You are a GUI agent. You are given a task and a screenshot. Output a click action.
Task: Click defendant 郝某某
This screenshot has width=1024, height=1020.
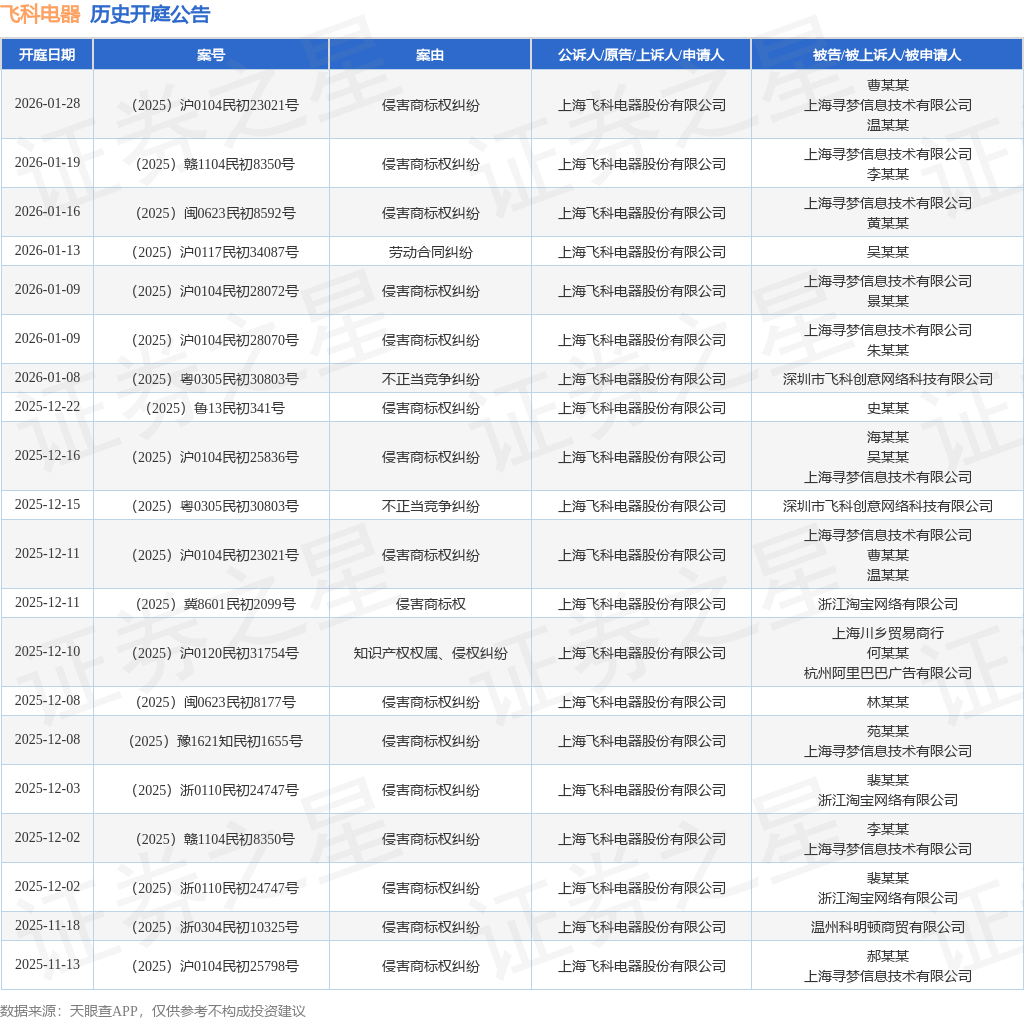click(888, 956)
